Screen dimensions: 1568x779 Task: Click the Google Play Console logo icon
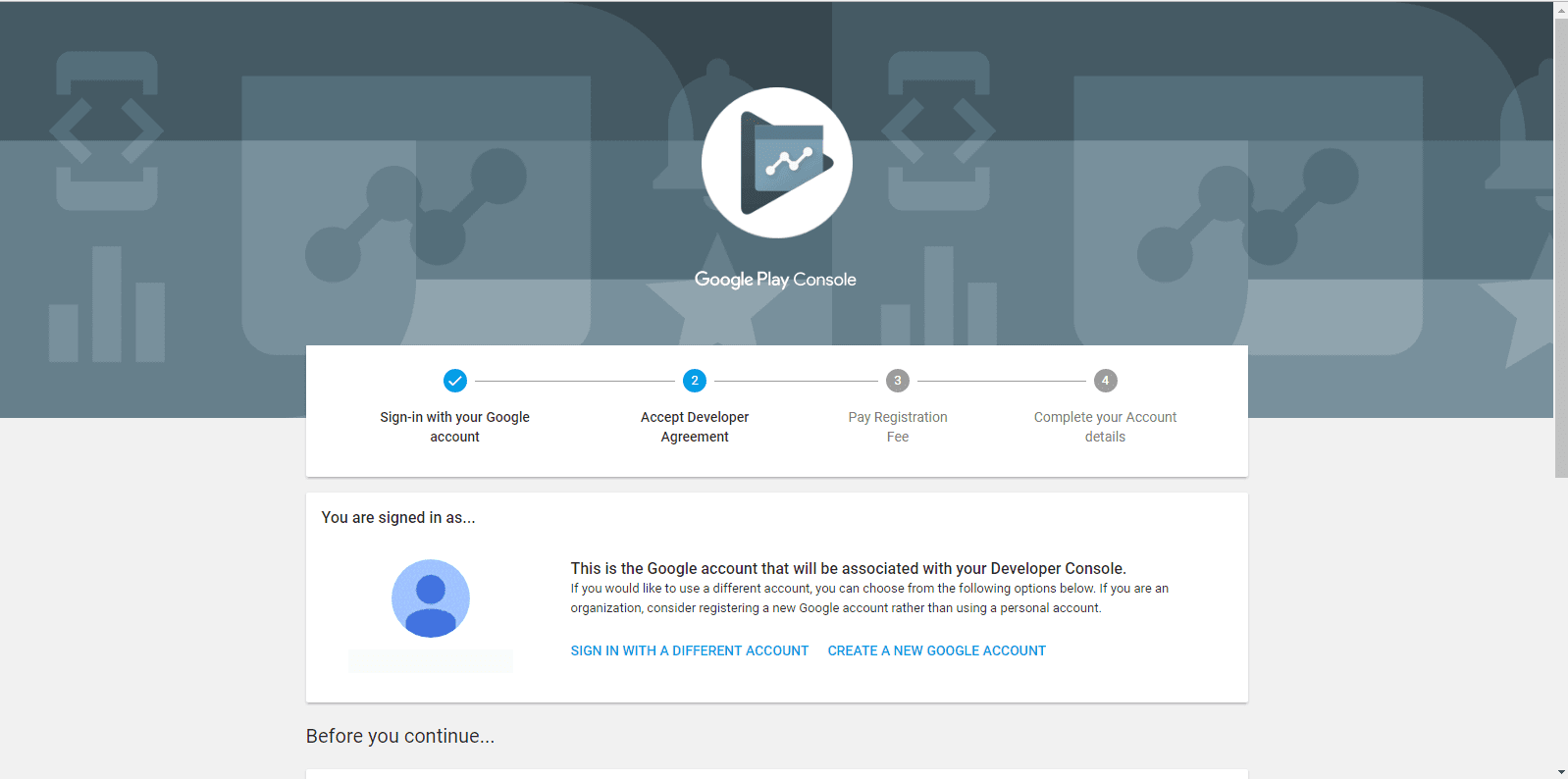pos(776,163)
